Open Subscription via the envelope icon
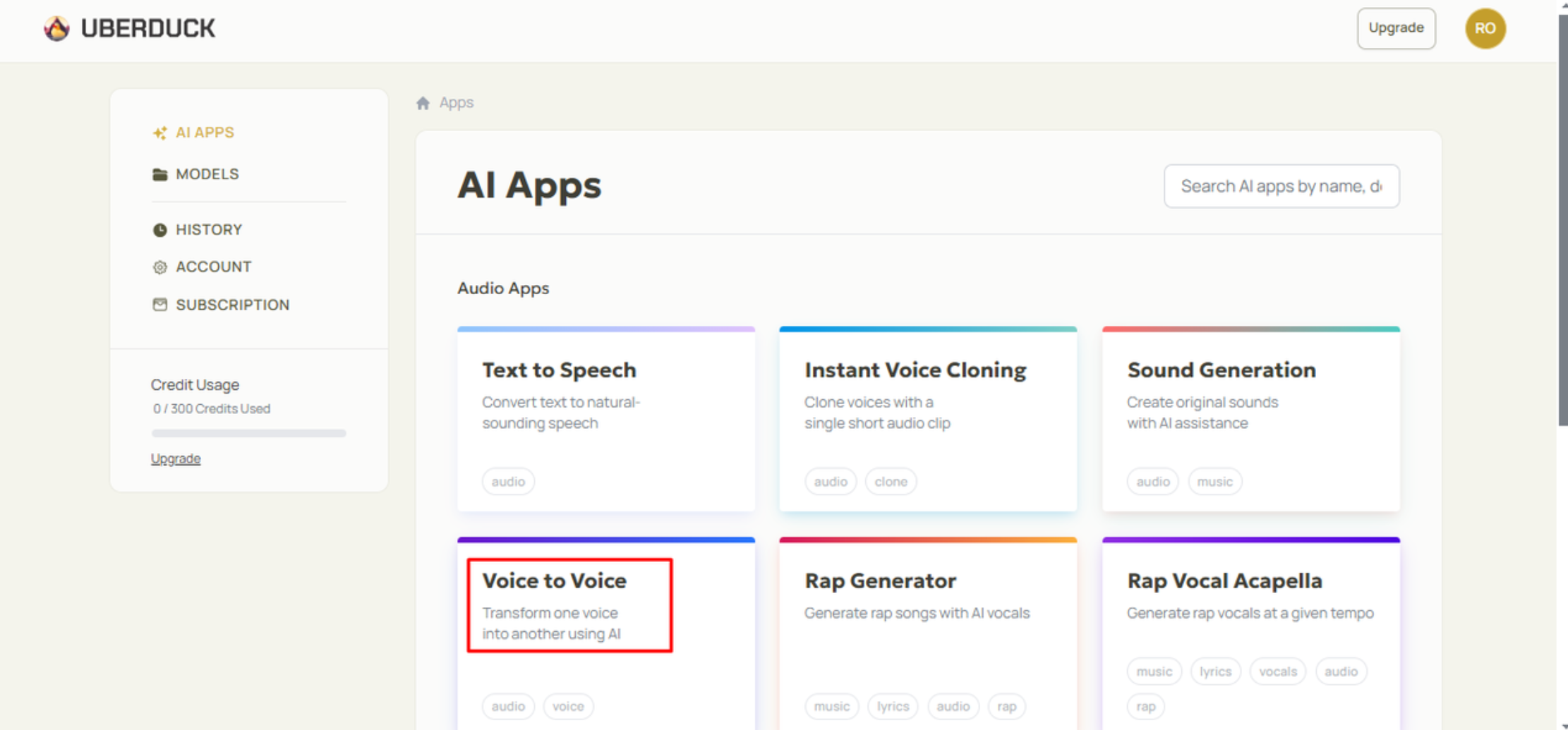1568x730 pixels. pyautogui.click(x=159, y=305)
